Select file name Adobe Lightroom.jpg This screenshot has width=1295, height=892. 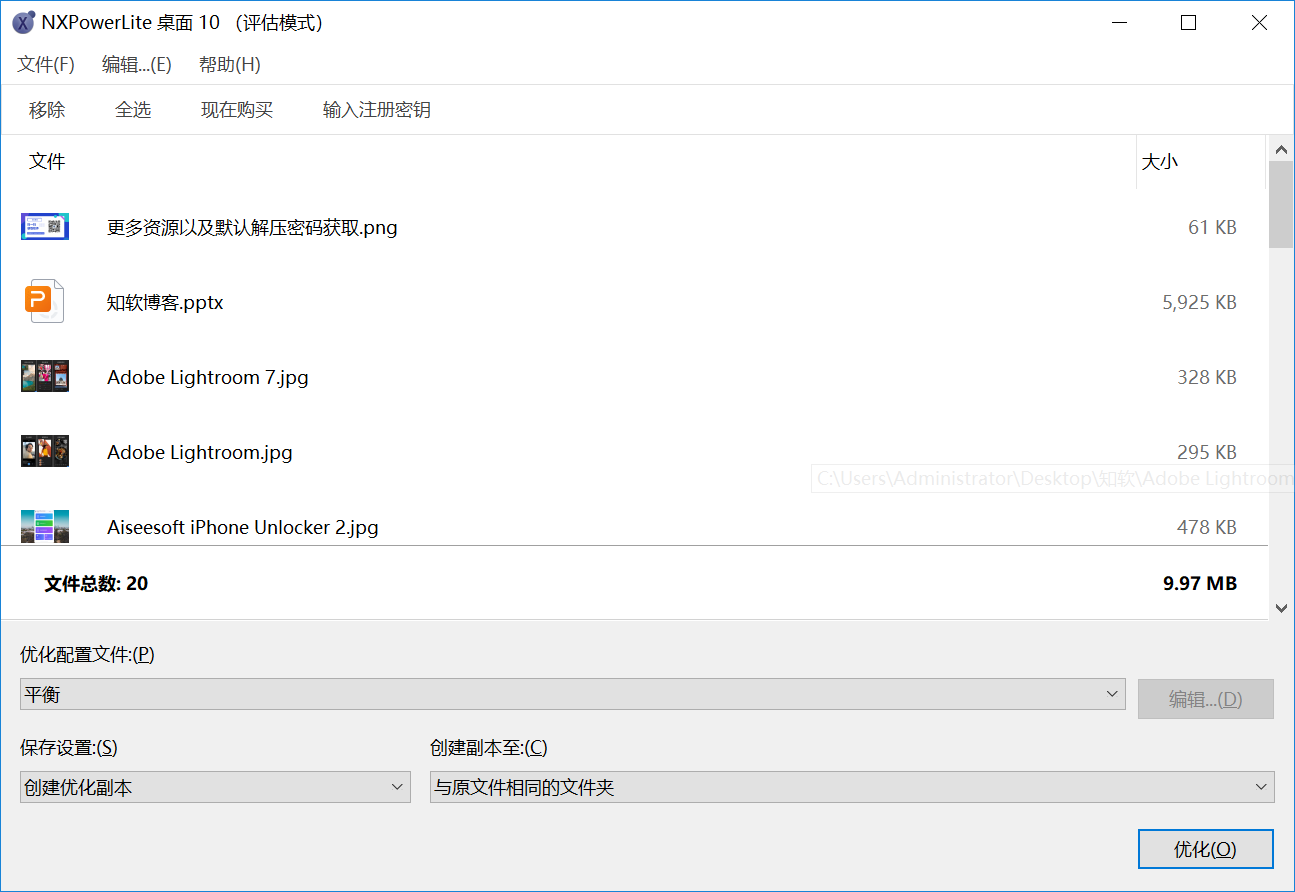point(200,453)
